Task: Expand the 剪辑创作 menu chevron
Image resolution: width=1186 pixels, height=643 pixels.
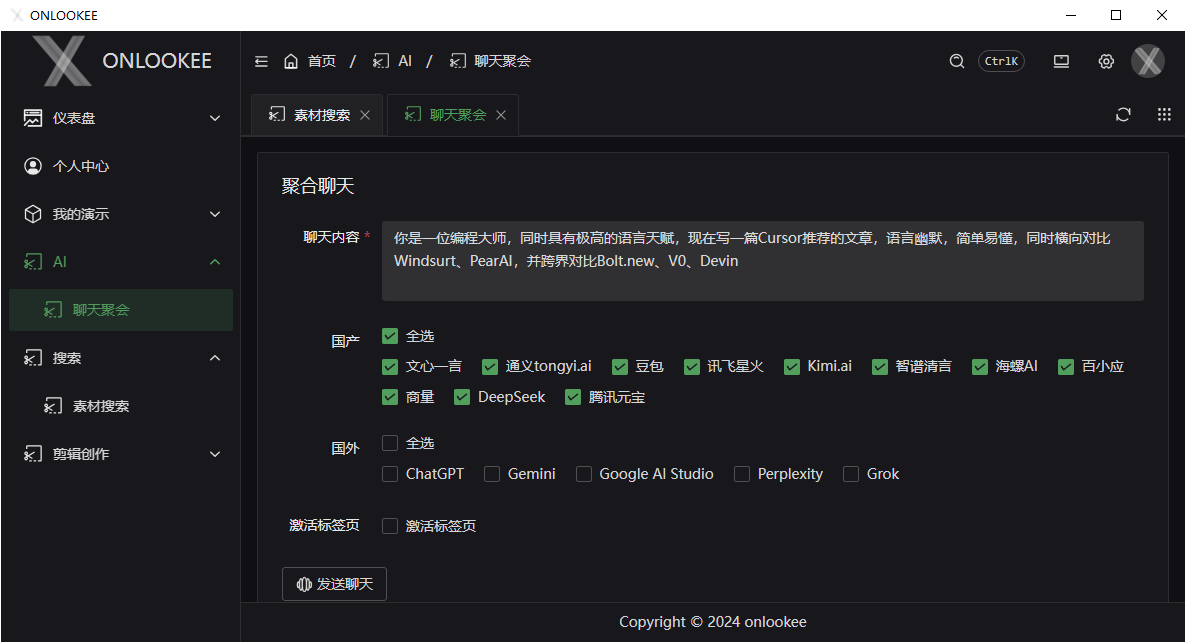Action: (x=215, y=454)
